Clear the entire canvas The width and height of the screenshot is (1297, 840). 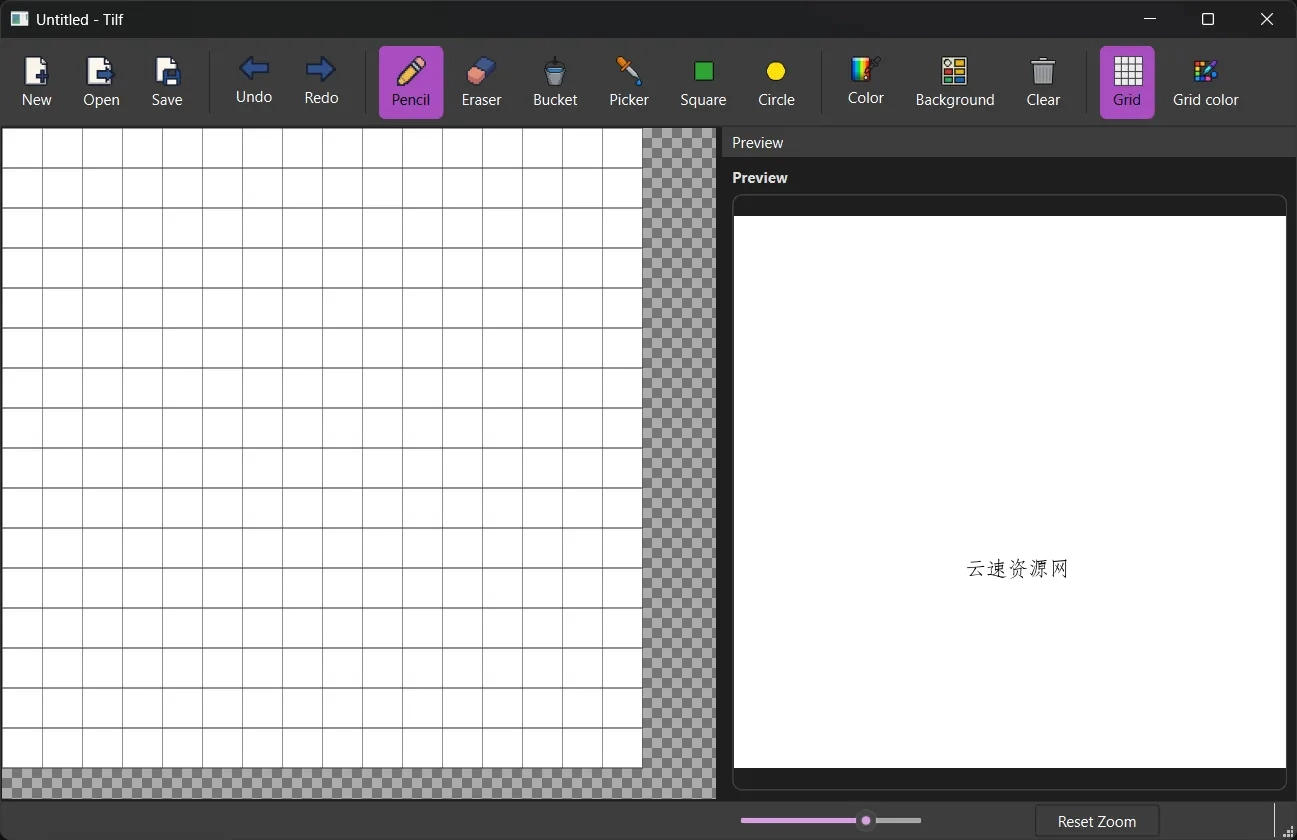(x=1043, y=82)
